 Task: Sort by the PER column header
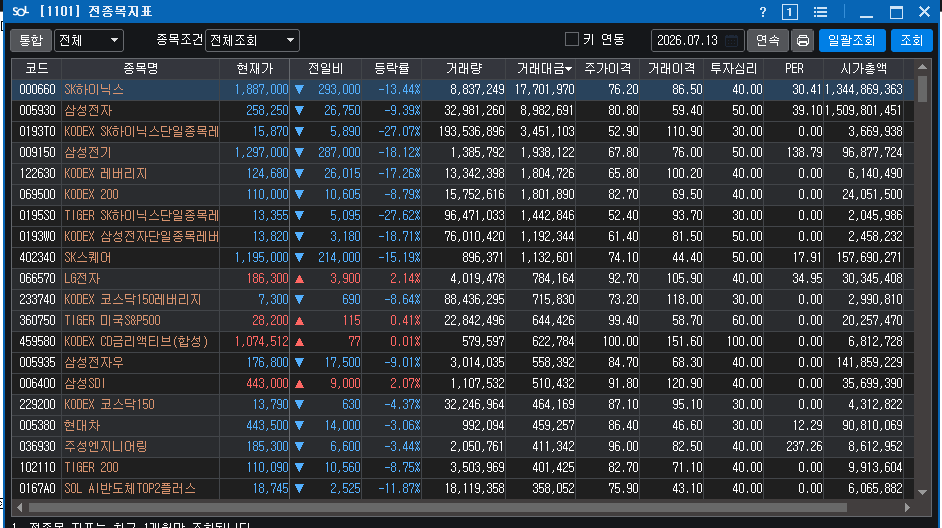(794, 68)
